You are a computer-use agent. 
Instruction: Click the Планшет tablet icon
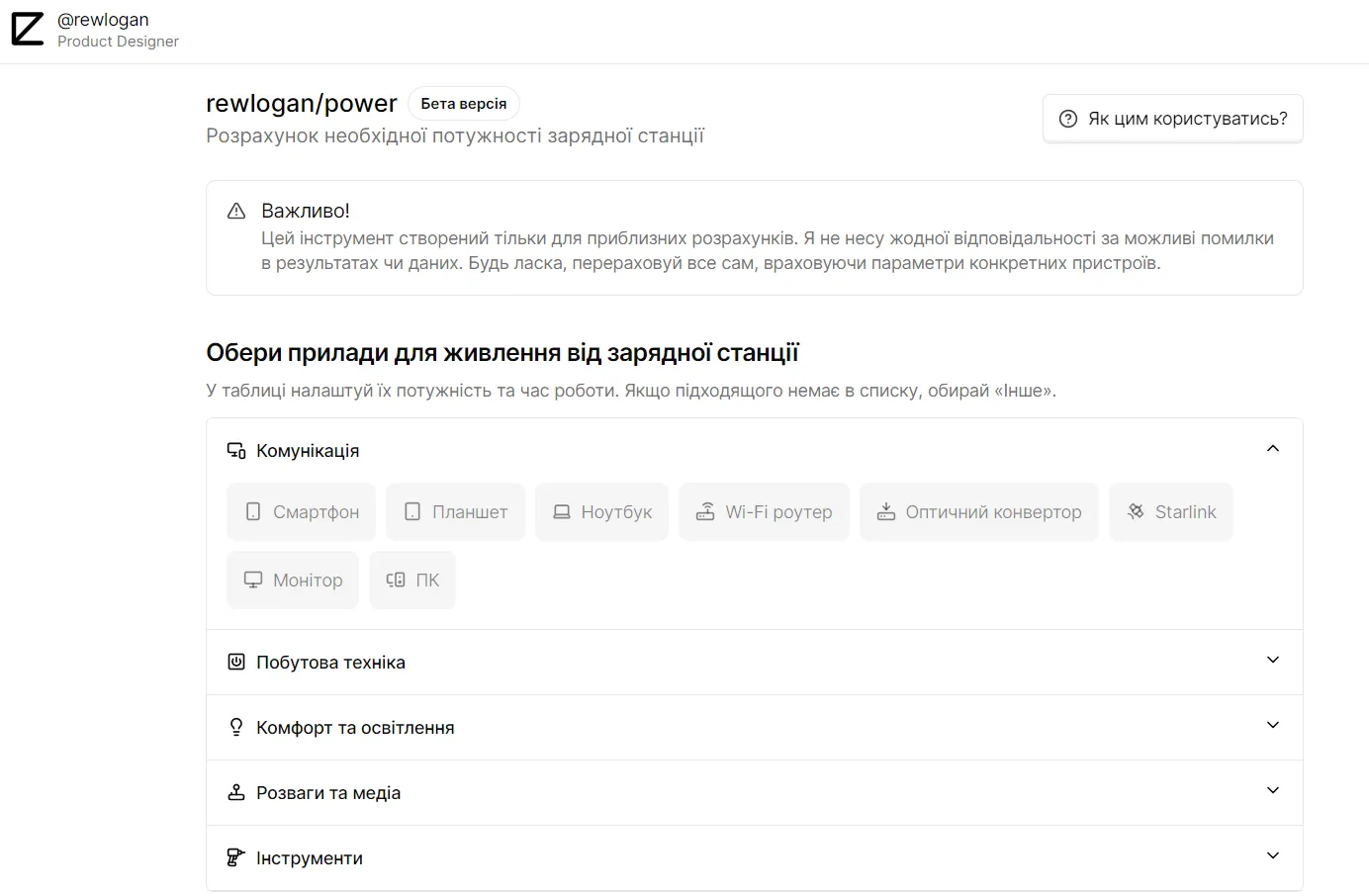point(412,511)
